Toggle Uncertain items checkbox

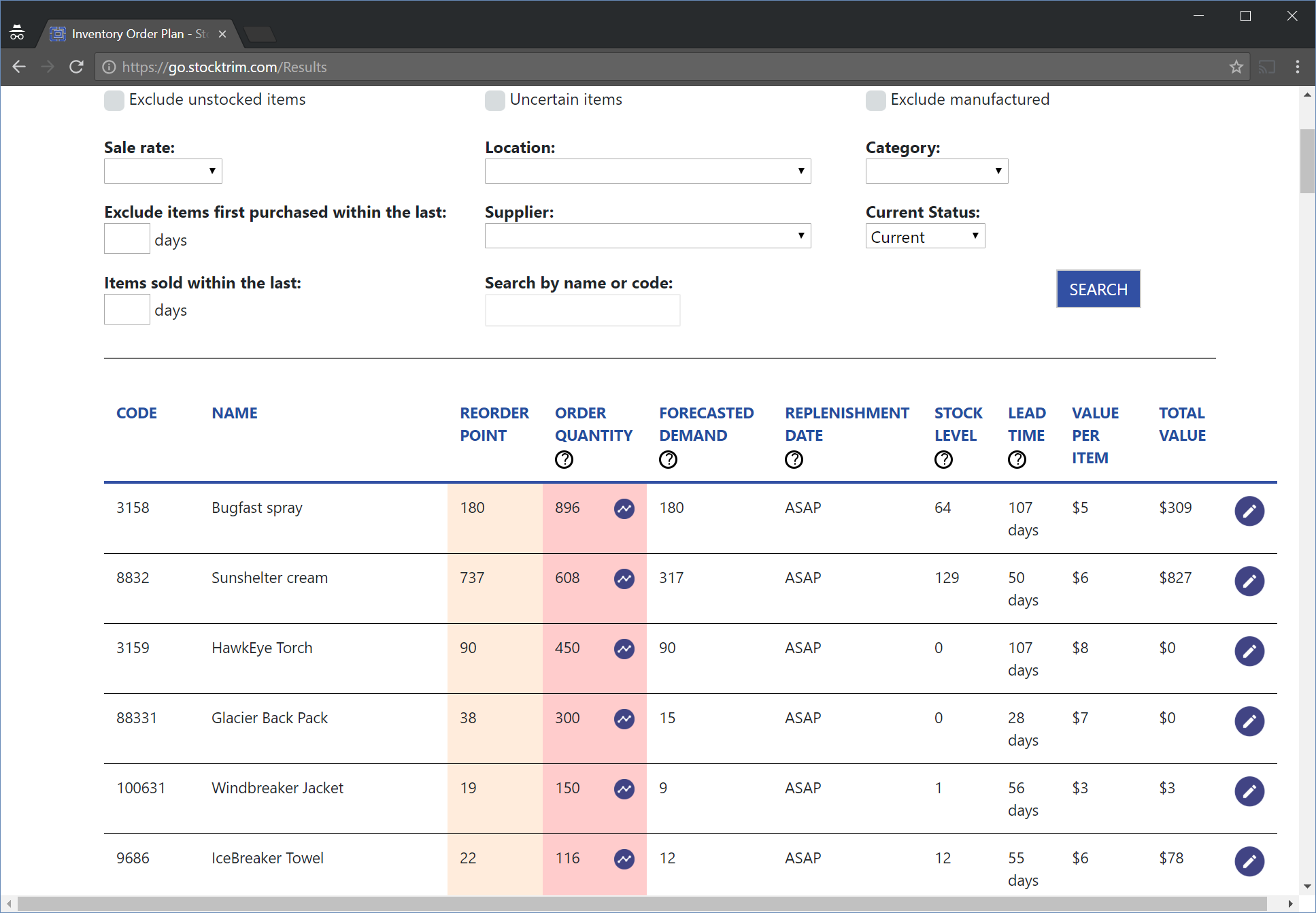pyautogui.click(x=495, y=101)
